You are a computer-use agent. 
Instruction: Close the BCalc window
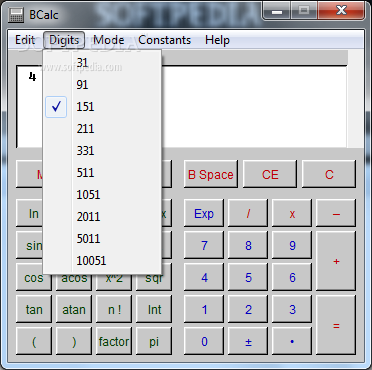(341, 11)
